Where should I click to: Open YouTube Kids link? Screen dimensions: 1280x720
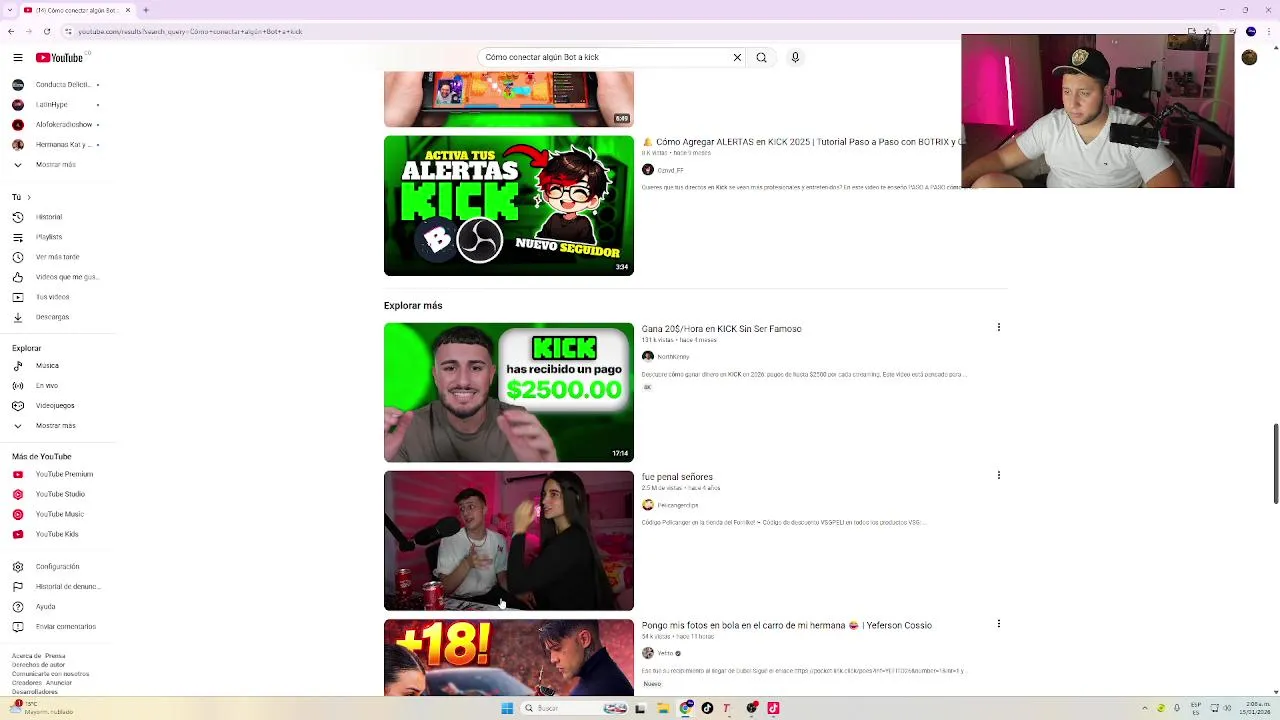(58, 534)
